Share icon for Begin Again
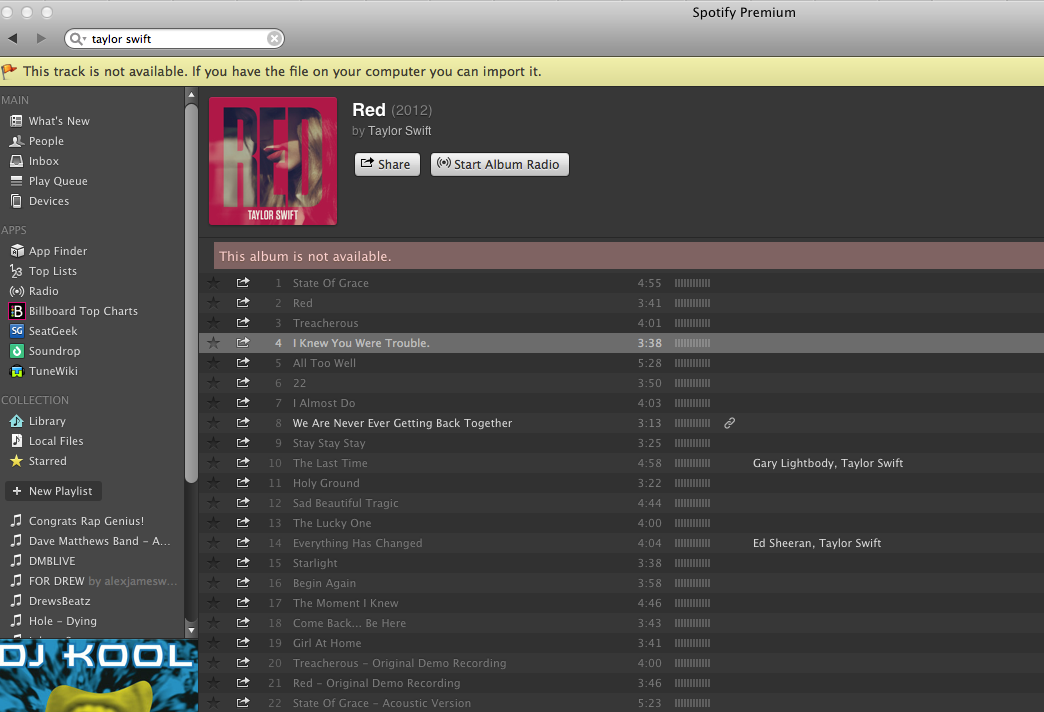Screen dimensions: 1044x712 (243, 582)
